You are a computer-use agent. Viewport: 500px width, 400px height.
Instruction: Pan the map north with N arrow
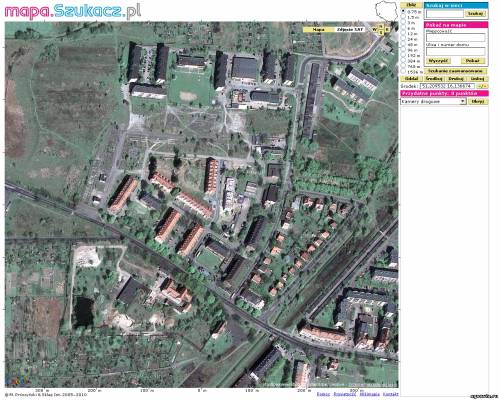click(381, 26)
